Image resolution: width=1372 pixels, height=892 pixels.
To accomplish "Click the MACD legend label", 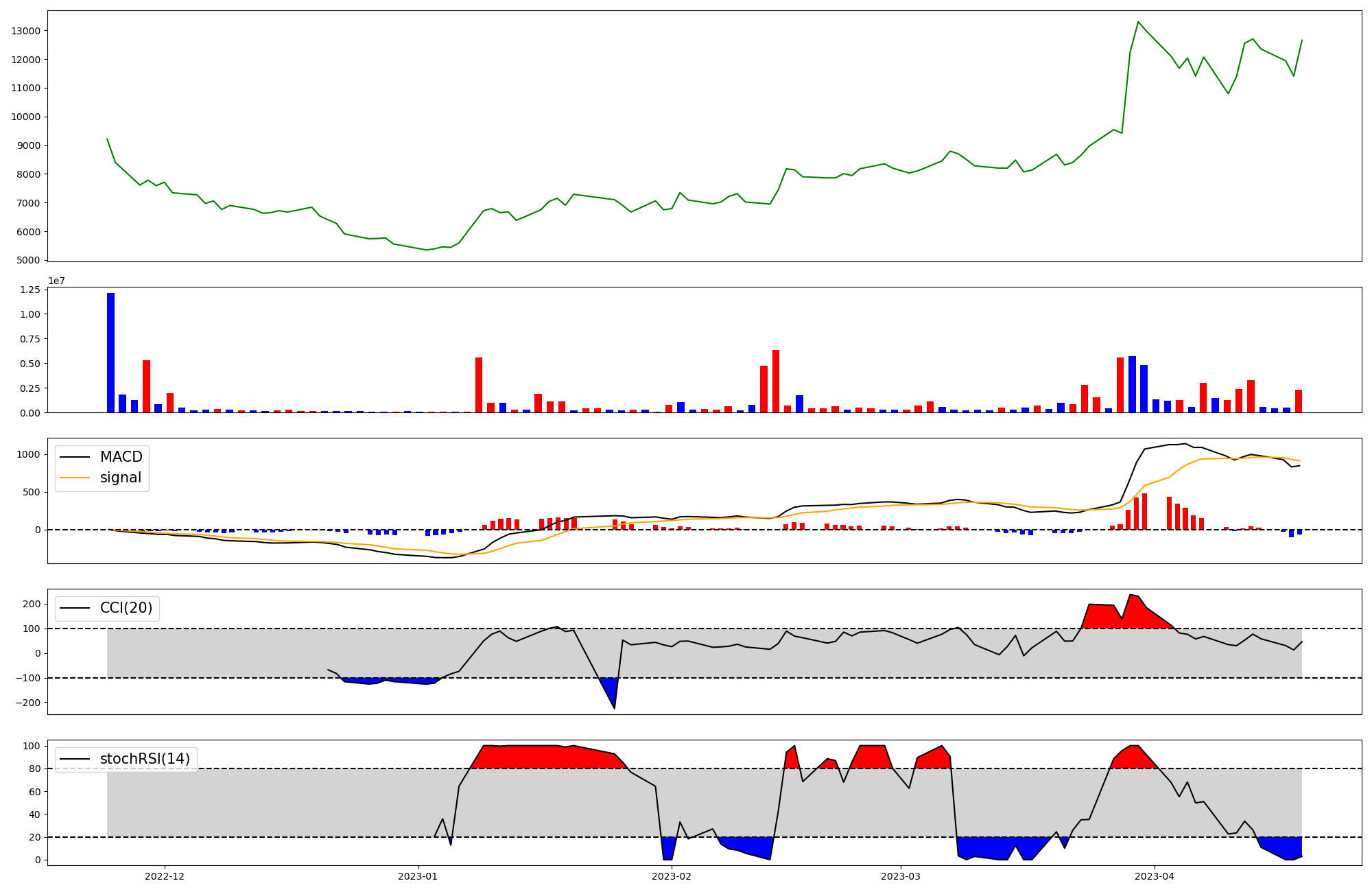I will [x=121, y=457].
